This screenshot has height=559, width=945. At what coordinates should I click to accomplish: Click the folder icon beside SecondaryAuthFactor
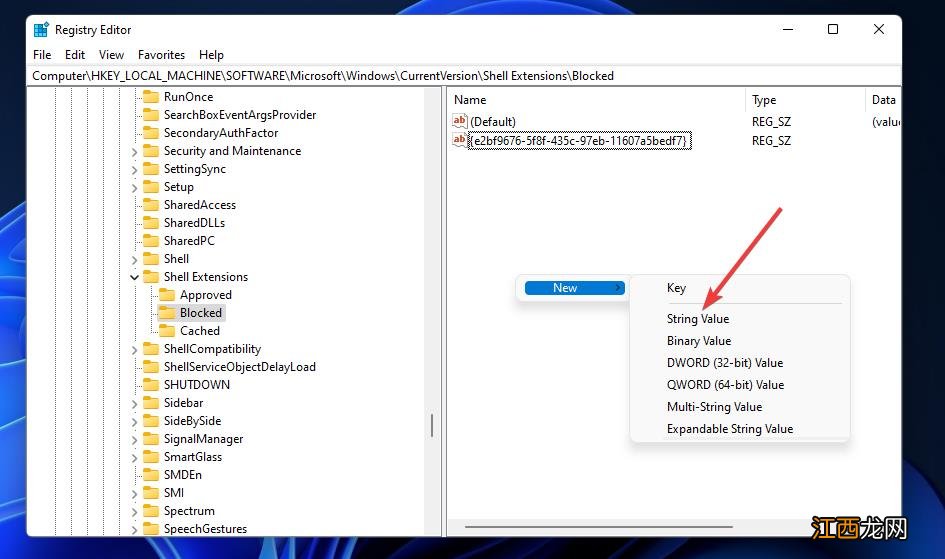click(x=151, y=133)
